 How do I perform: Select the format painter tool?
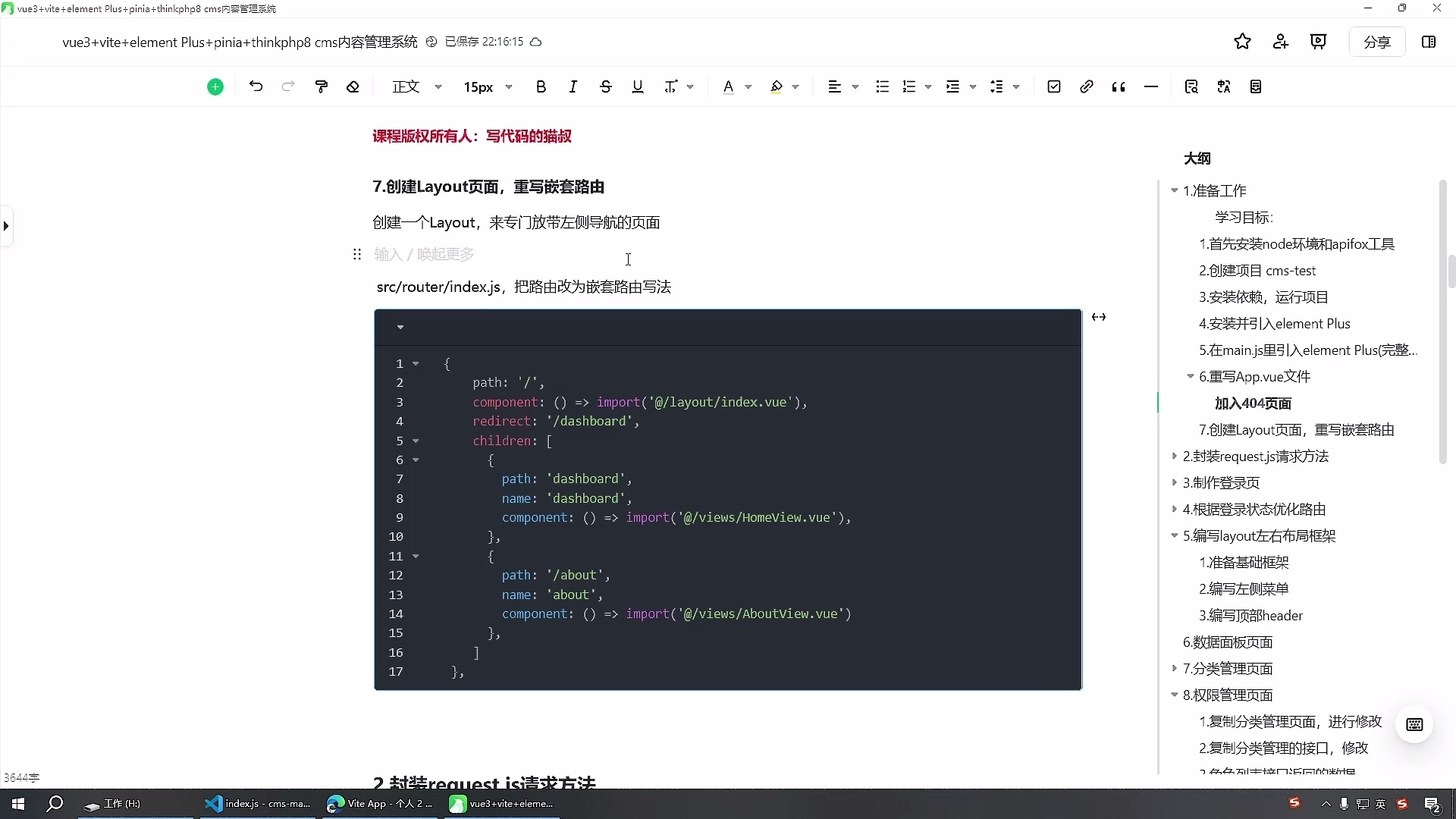[x=322, y=86]
